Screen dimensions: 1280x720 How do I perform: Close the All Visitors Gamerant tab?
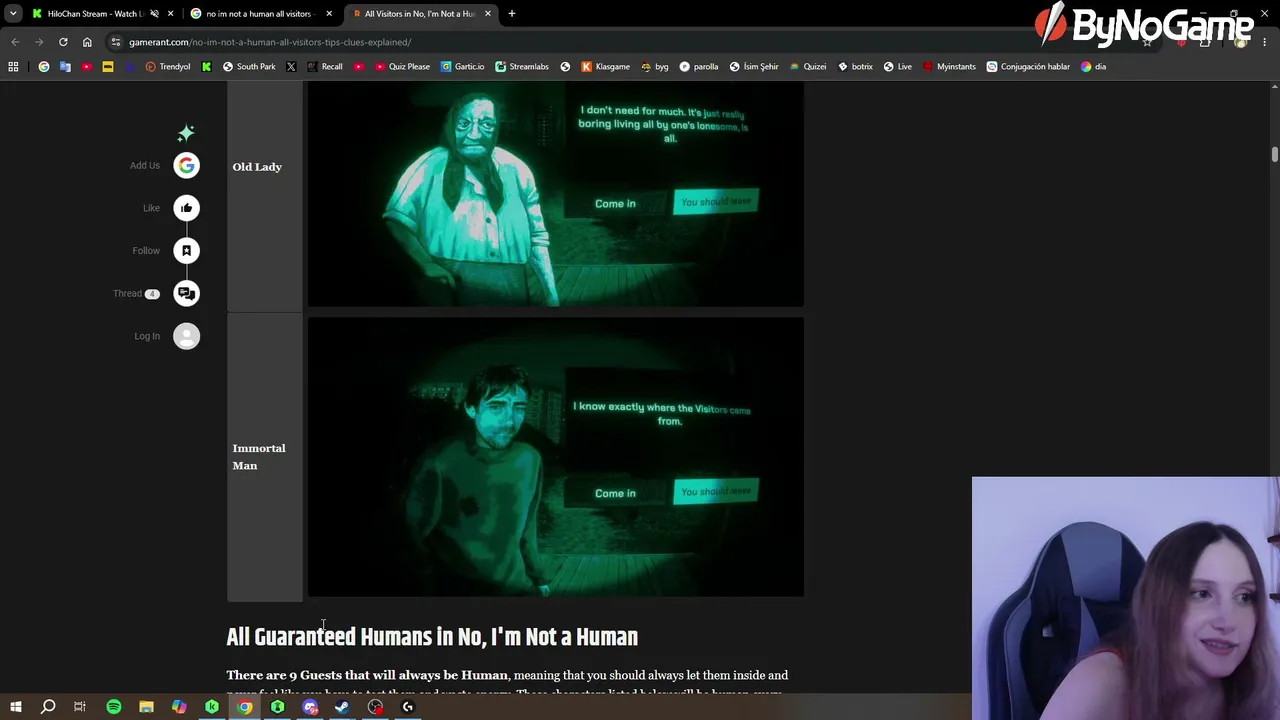coord(488,14)
